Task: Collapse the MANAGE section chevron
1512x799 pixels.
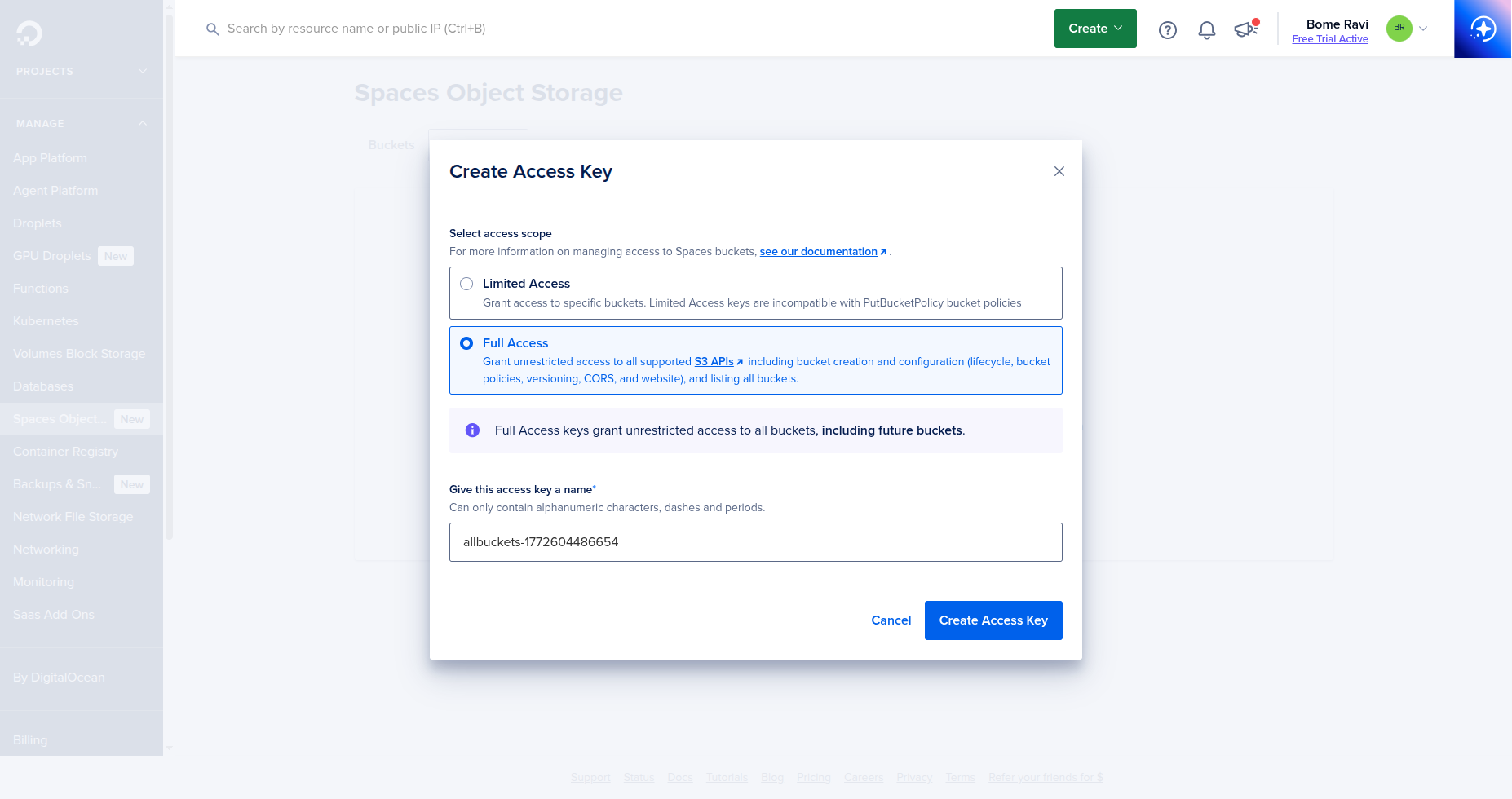Action: click(143, 123)
